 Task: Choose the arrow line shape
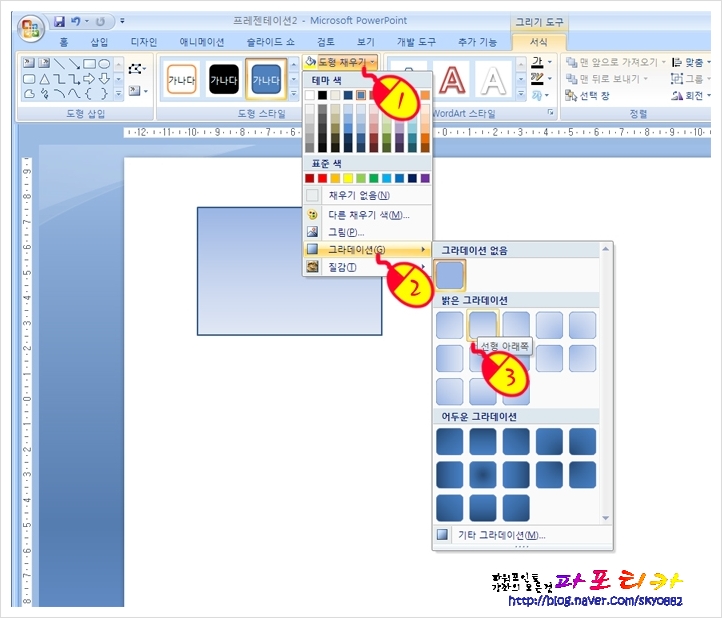coord(74,64)
